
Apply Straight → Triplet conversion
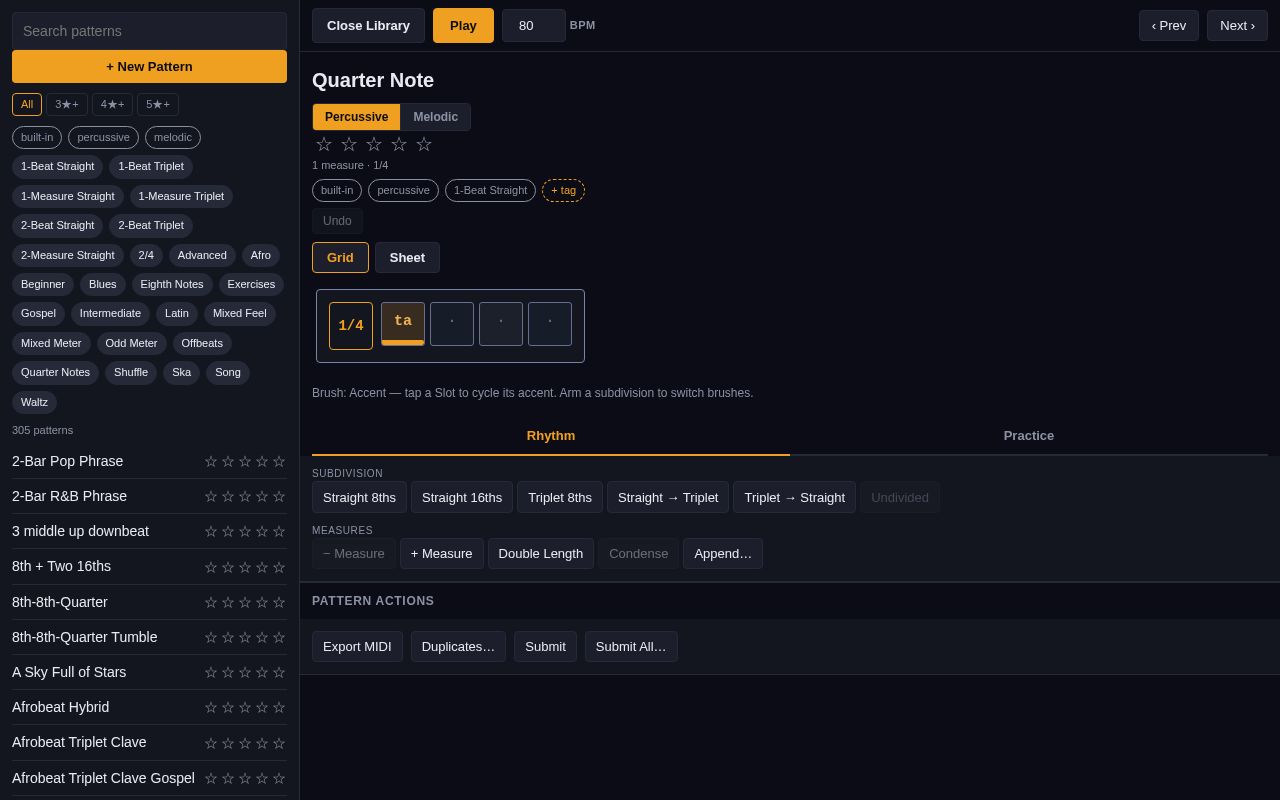coord(668,497)
